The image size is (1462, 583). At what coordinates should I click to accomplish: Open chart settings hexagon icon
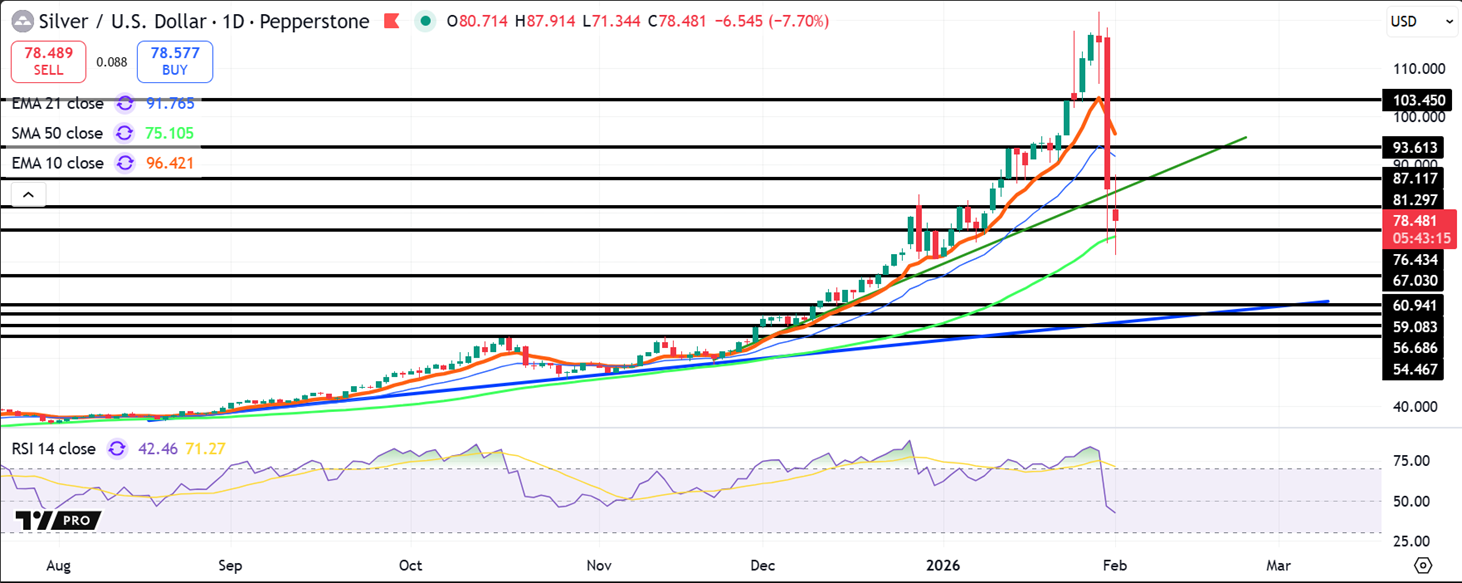1424,565
